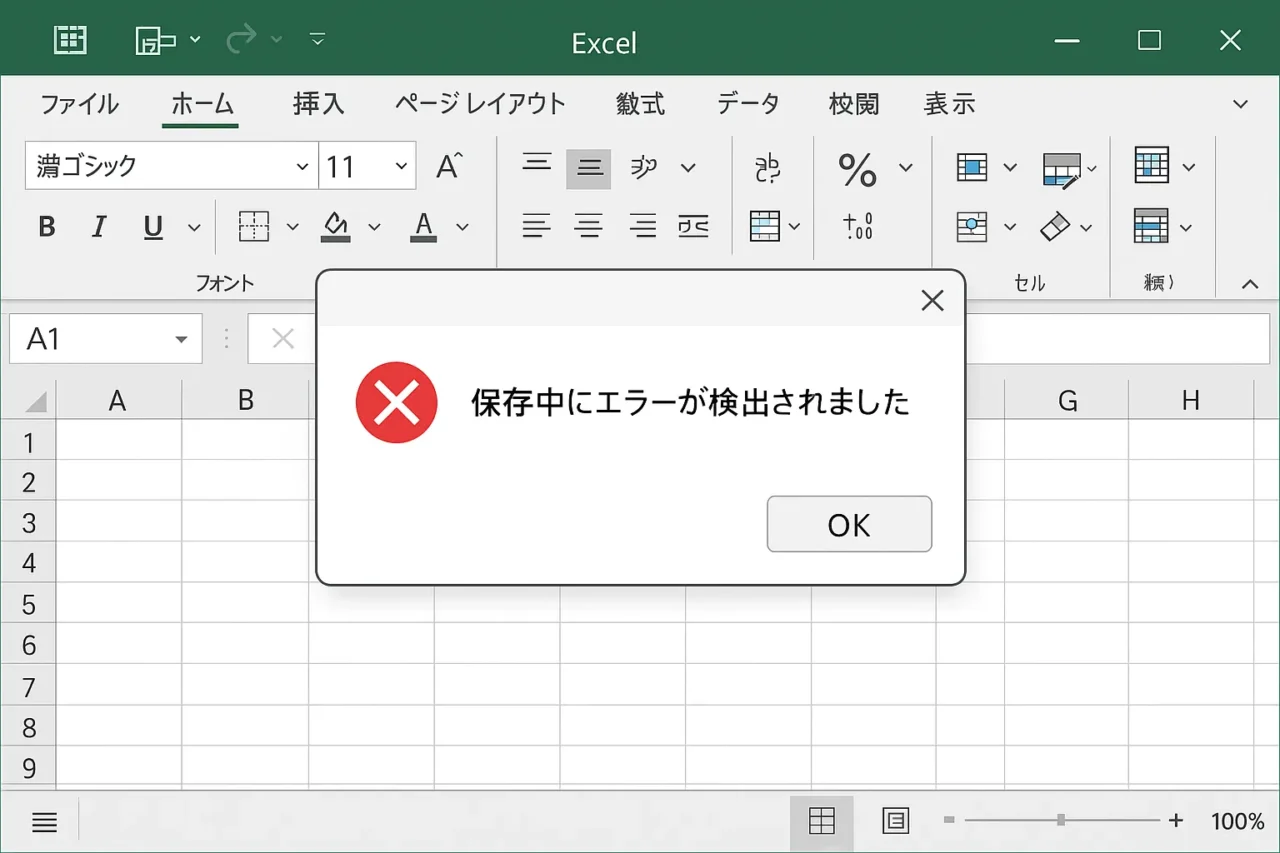Open the データ ribbon tab
The image size is (1280, 853).
click(747, 103)
